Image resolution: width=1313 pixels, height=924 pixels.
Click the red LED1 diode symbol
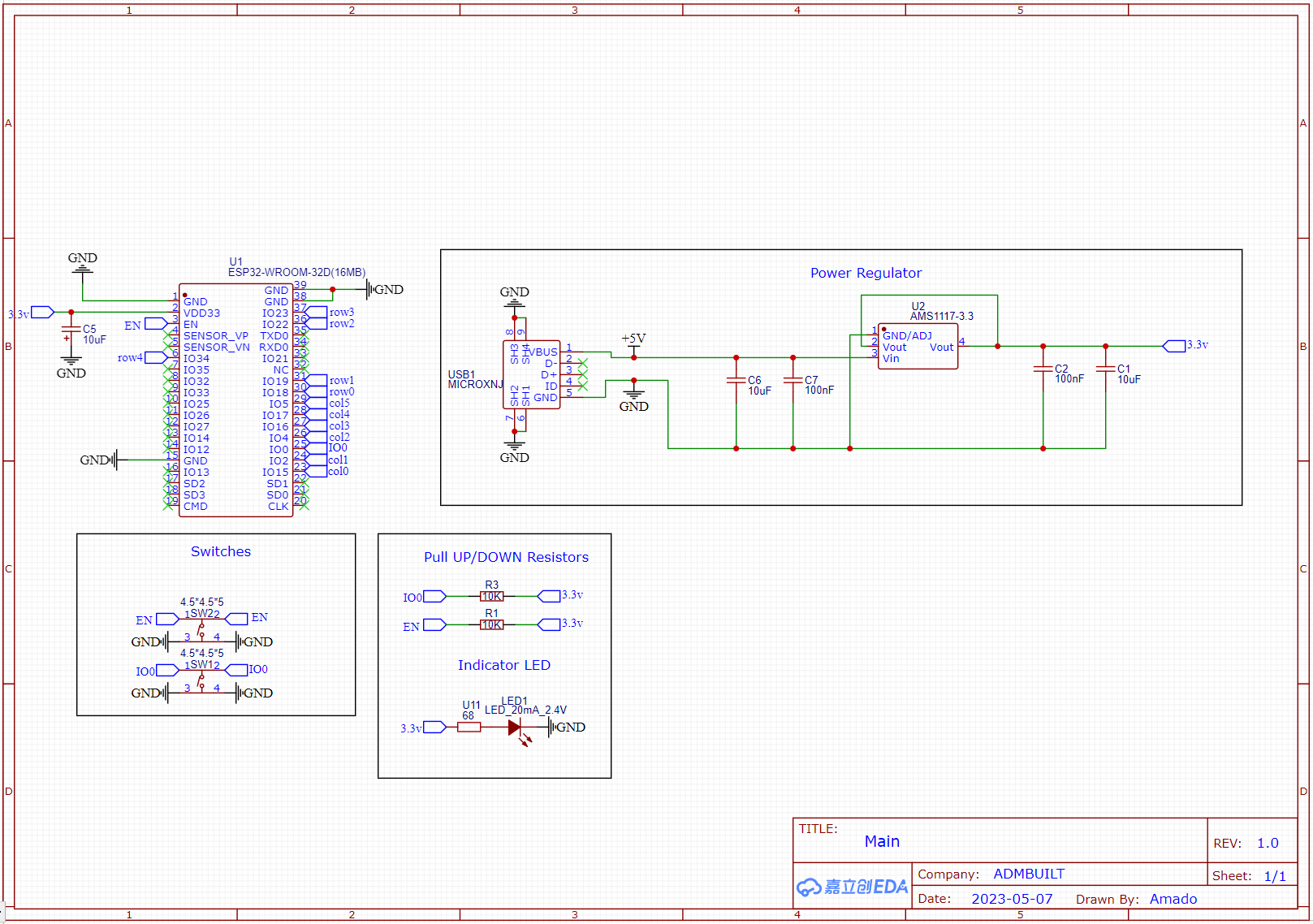[515, 728]
